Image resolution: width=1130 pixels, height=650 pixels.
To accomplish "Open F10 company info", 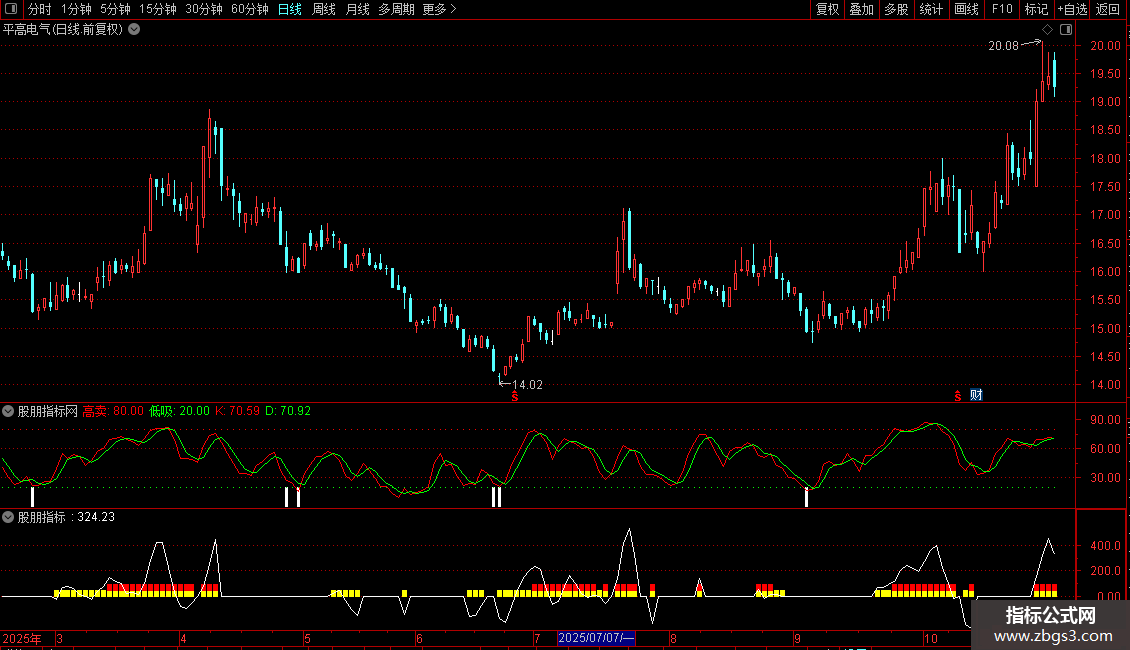I will [x=1002, y=9].
